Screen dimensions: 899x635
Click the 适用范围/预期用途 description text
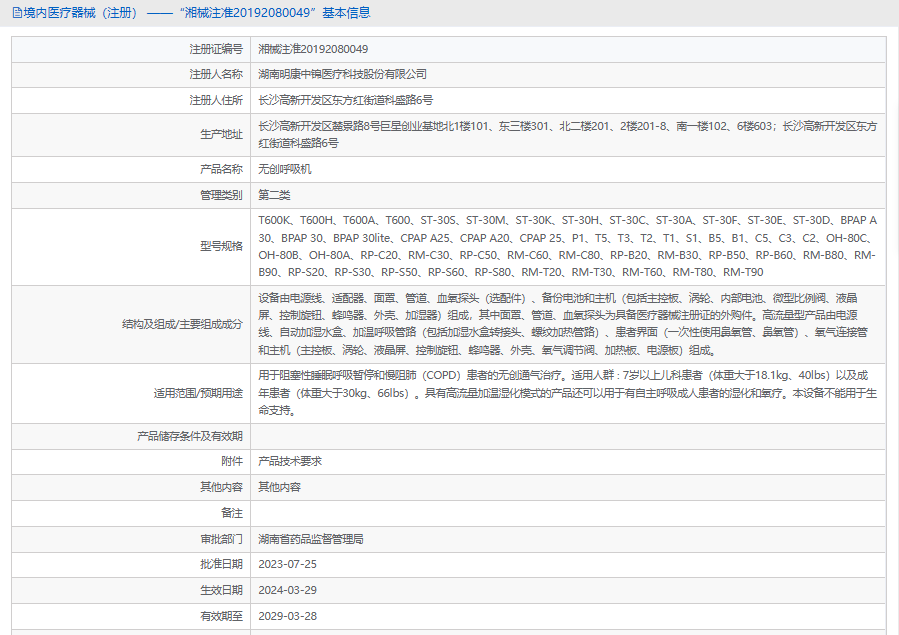click(x=567, y=393)
